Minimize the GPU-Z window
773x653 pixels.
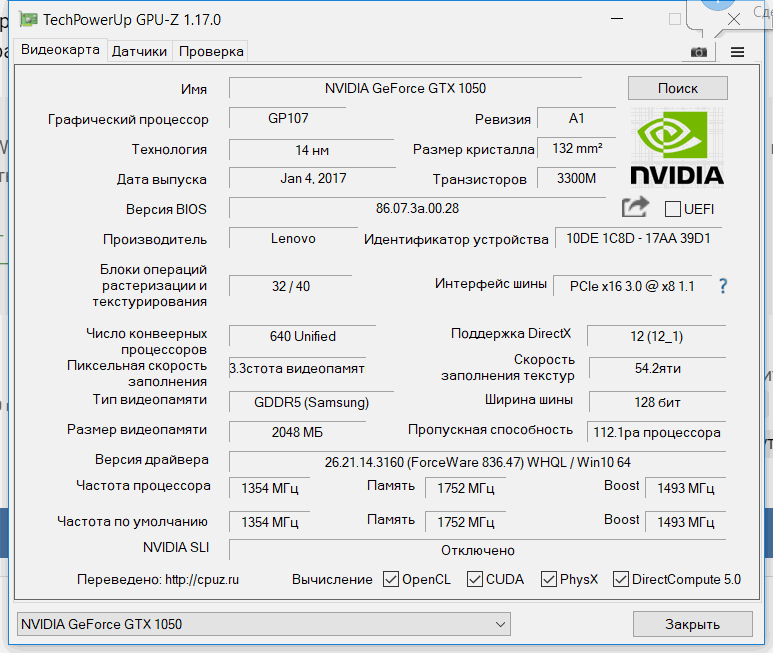pos(617,19)
